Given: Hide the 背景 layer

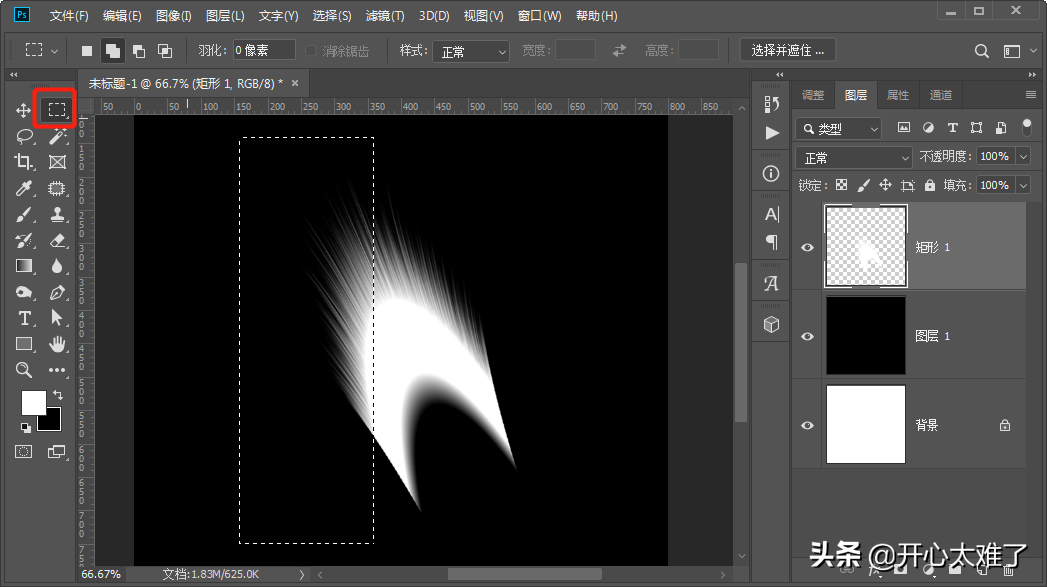Looking at the screenshot, I should [808, 425].
